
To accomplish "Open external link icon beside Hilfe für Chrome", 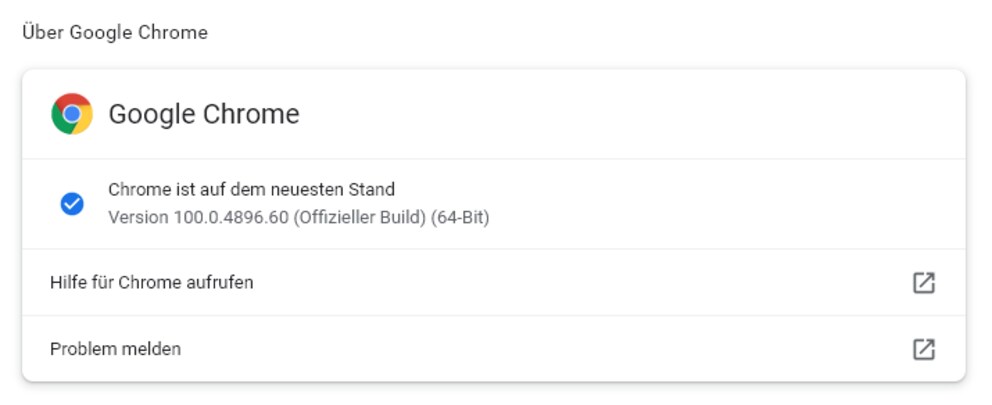I will point(924,282).
